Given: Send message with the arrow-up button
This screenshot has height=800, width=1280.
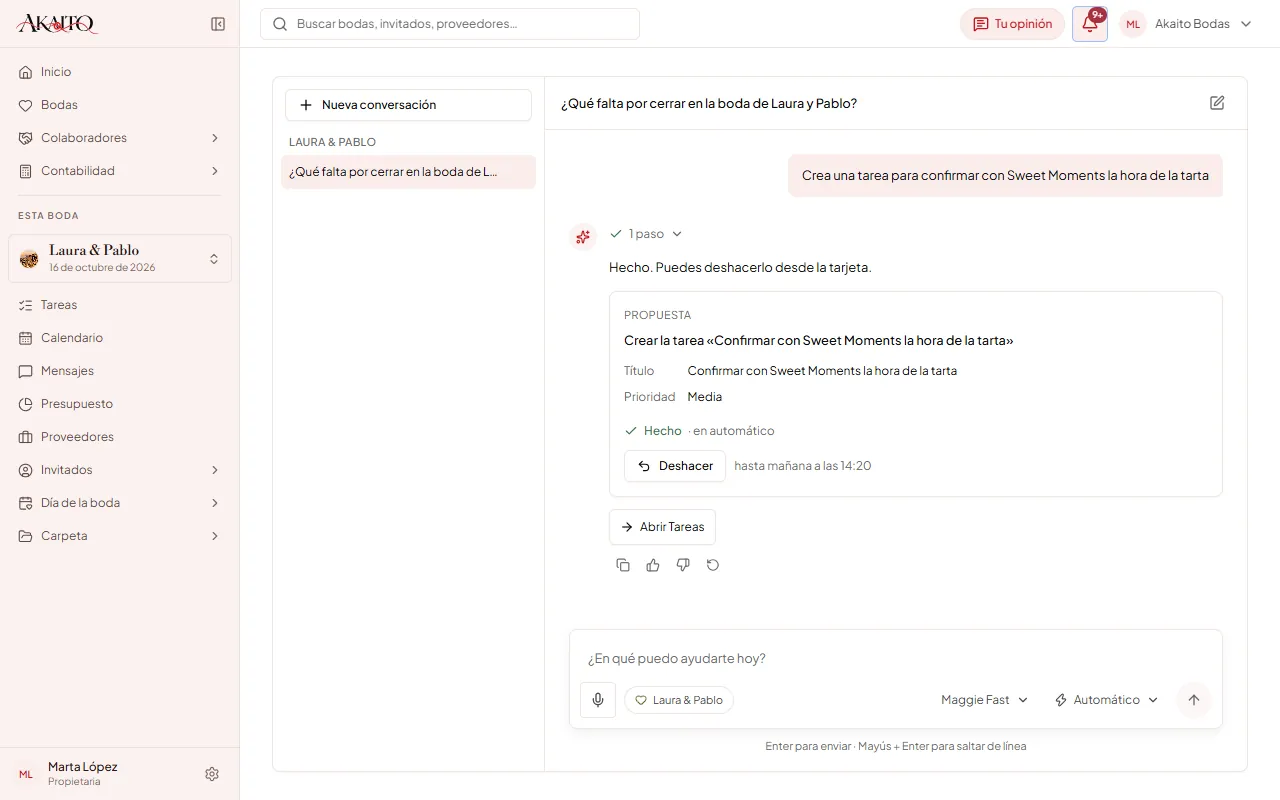Looking at the screenshot, I should pyautogui.click(x=1193, y=700).
